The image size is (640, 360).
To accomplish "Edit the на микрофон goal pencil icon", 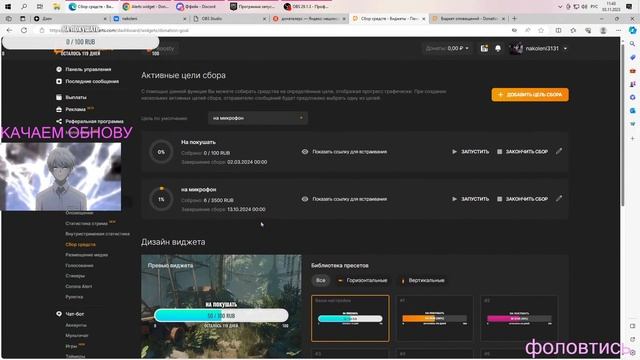I will coord(559,199).
